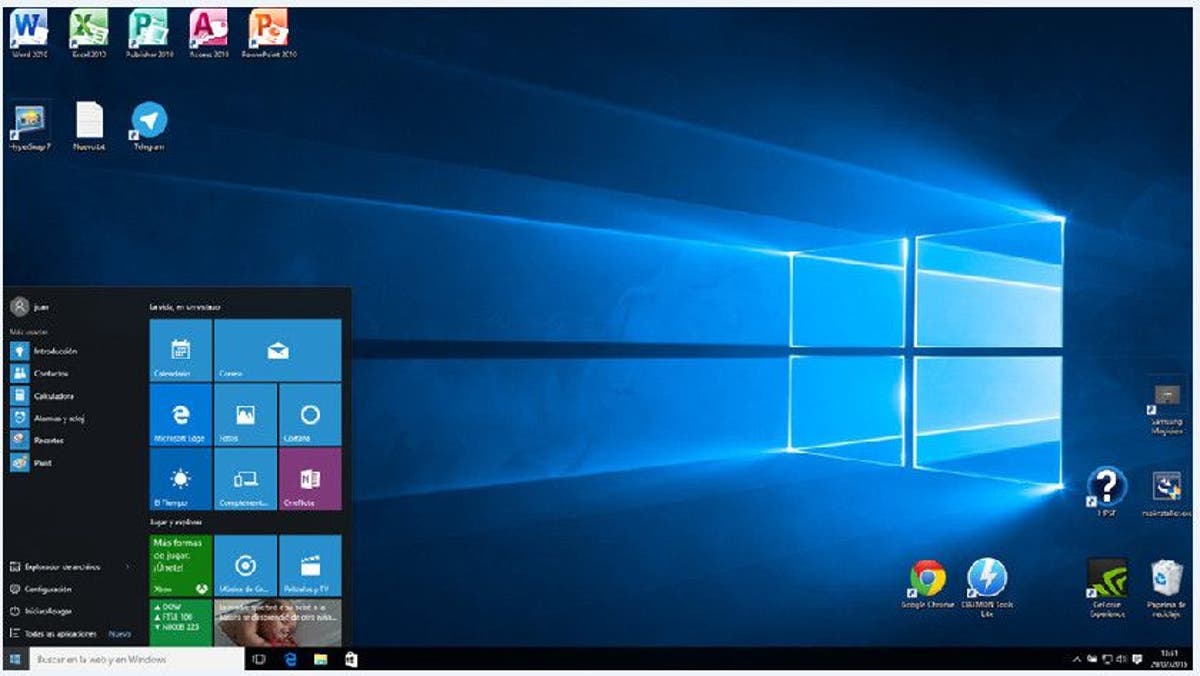
Task: Open Configuración in the Start menu
Action: tap(47, 589)
